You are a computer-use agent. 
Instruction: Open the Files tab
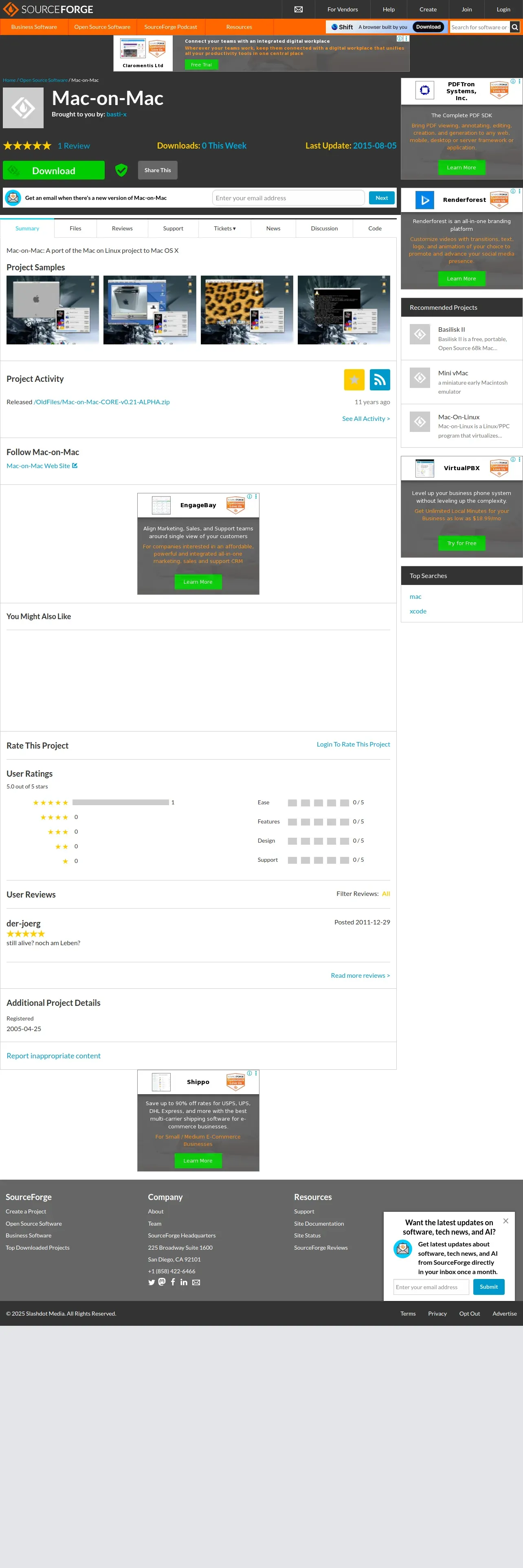point(75,228)
